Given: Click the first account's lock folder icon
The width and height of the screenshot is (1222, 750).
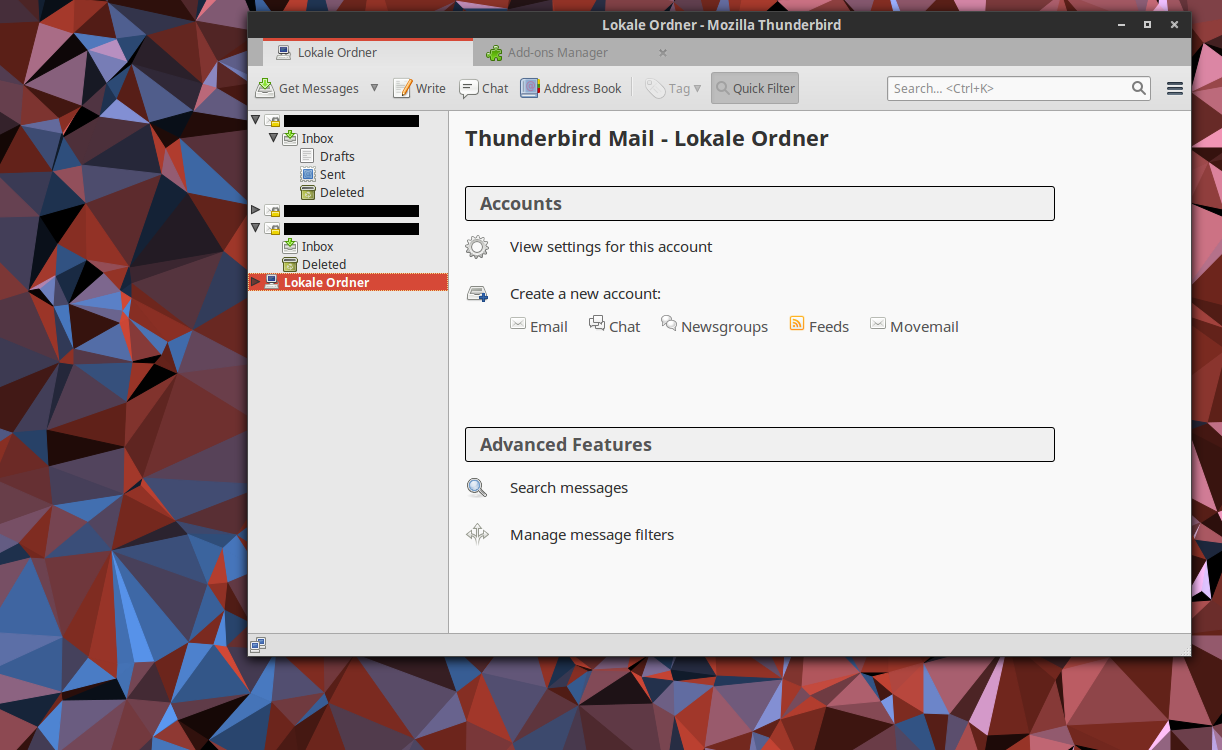Looking at the screenshot, I should (272, 120).
